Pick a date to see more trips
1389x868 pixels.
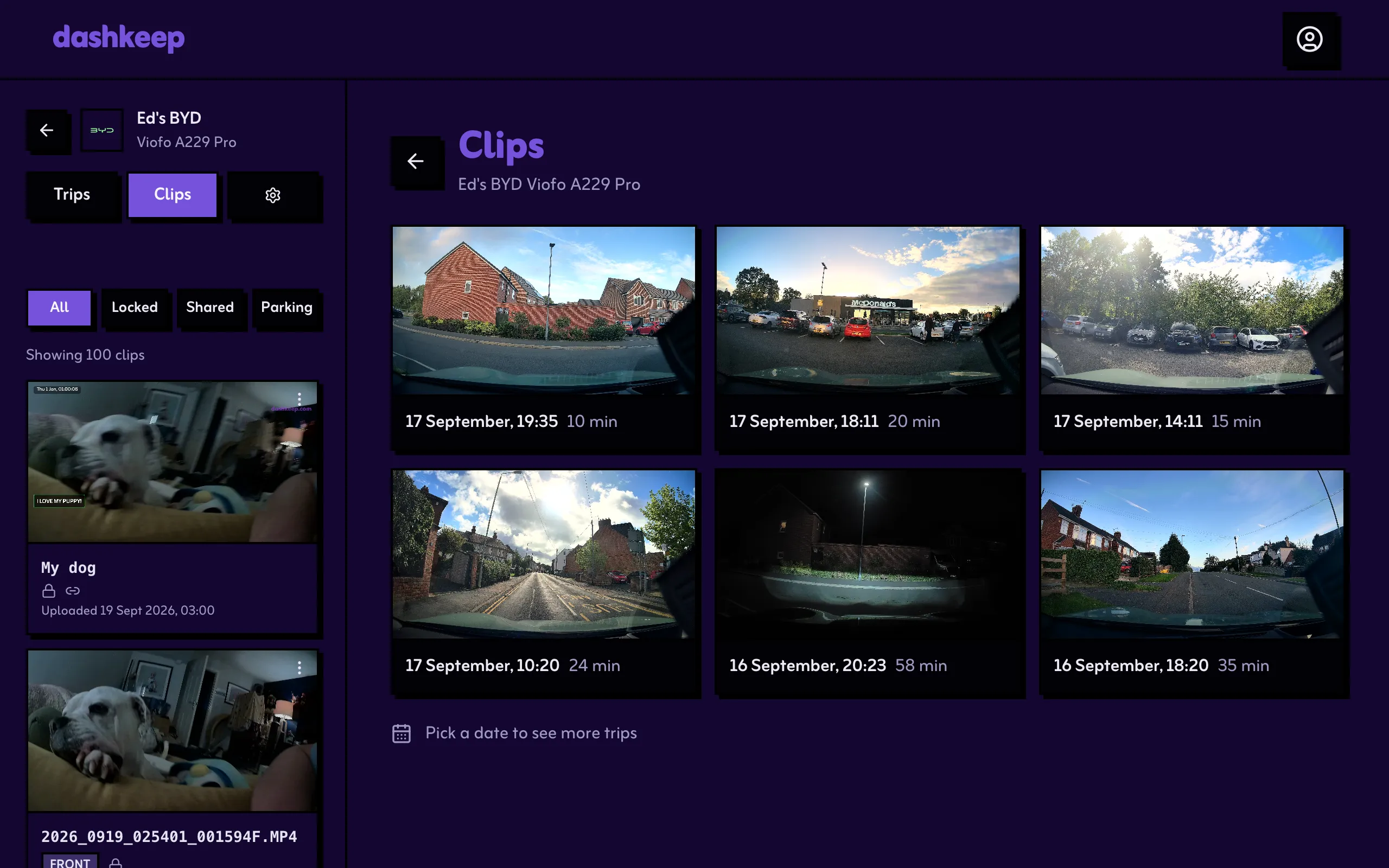[x=531, y=733]
